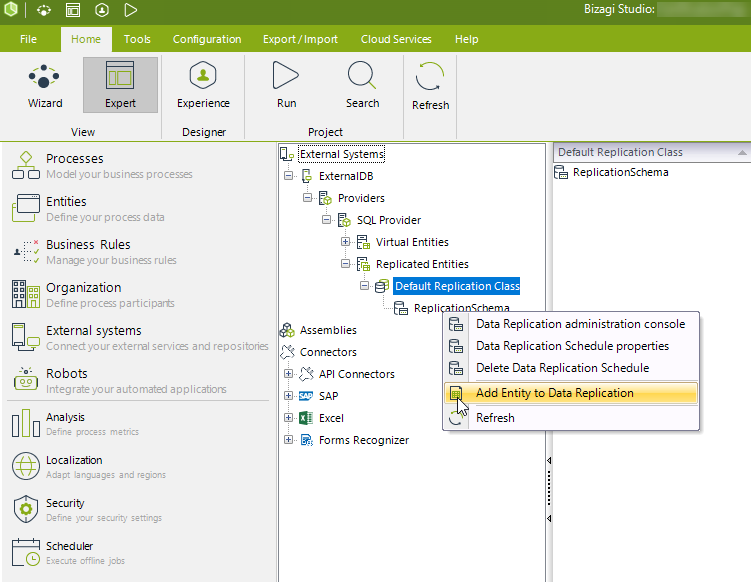Viewport: 751px width, 582px height.
Task: Choose Add Entity to Data Replication
Action: click(571, 393)
